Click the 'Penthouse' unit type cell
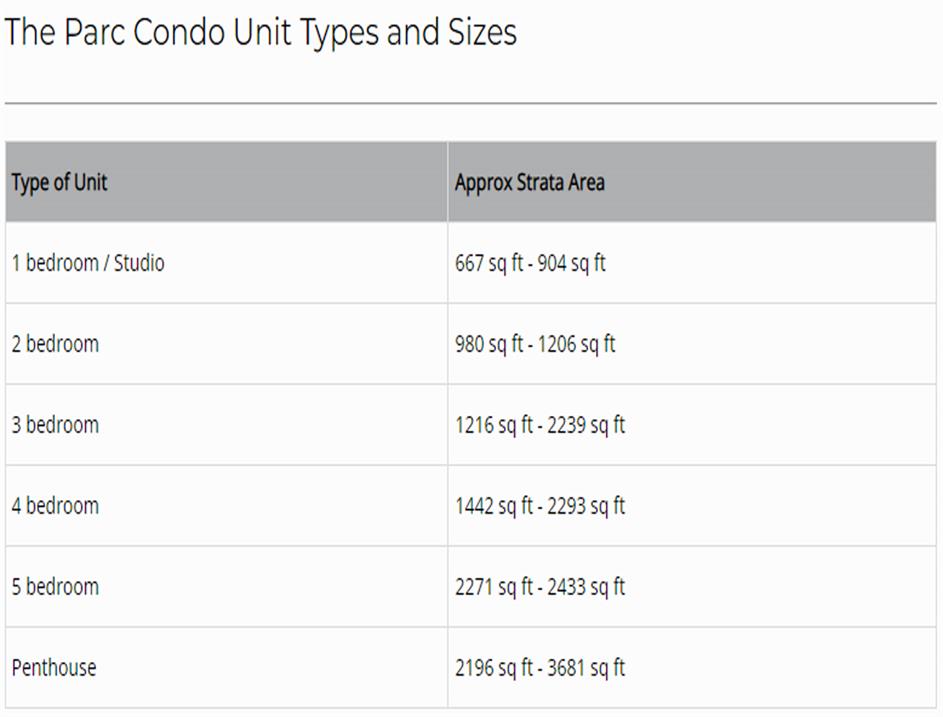The image size is (943, 717). 54,668
